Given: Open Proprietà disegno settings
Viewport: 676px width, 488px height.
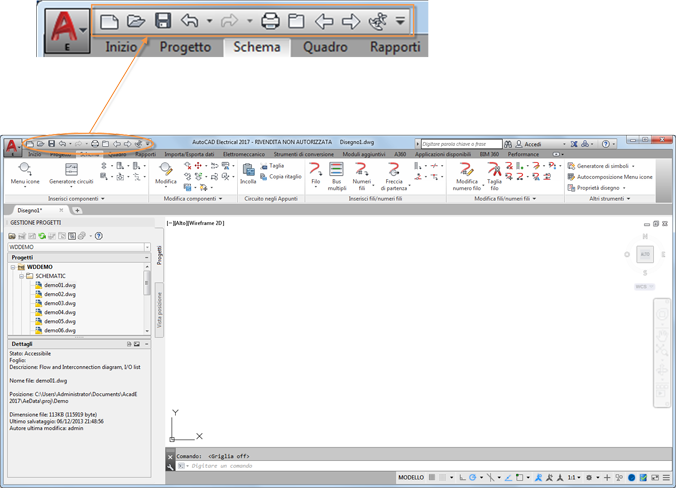Looking at the screenshot, I should tap(594, 188).
